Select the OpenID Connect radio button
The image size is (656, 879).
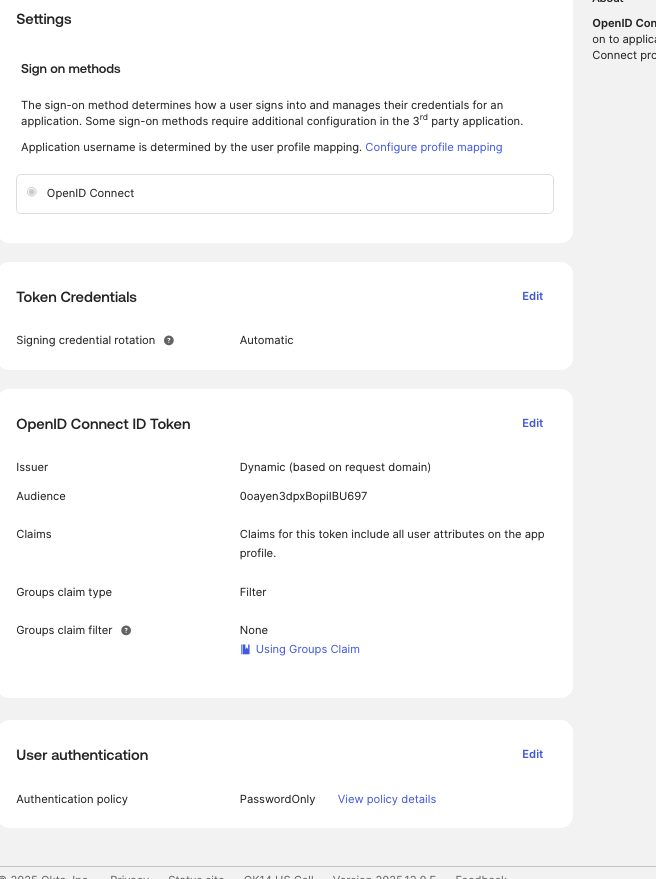[x=32, y=193]
